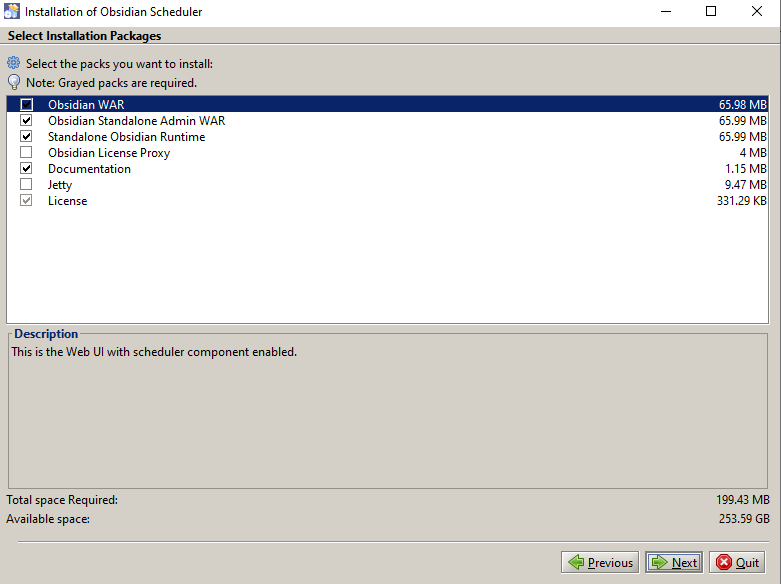Click the 1.15 MB size value
781x584 pixels.
[x=746, y=168]
